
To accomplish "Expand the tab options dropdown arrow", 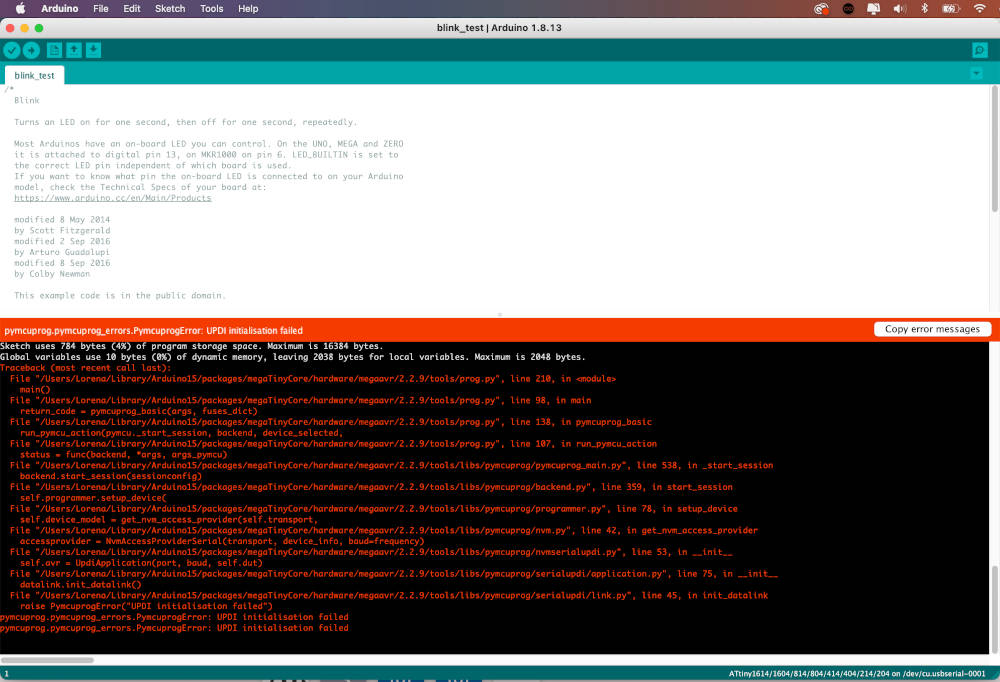I will point(976,73).
